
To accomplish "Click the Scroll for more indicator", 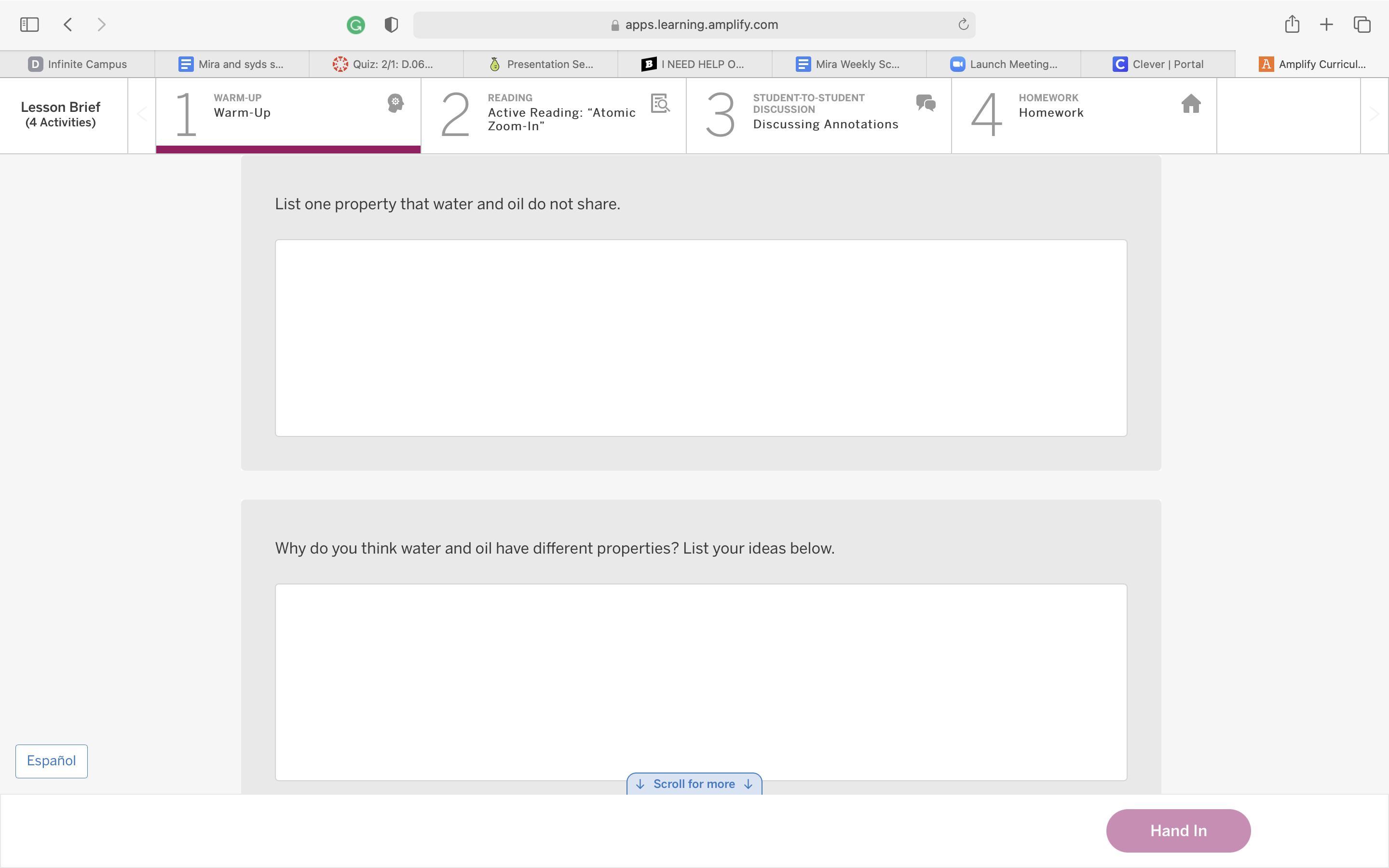I will tap(694, 784).
